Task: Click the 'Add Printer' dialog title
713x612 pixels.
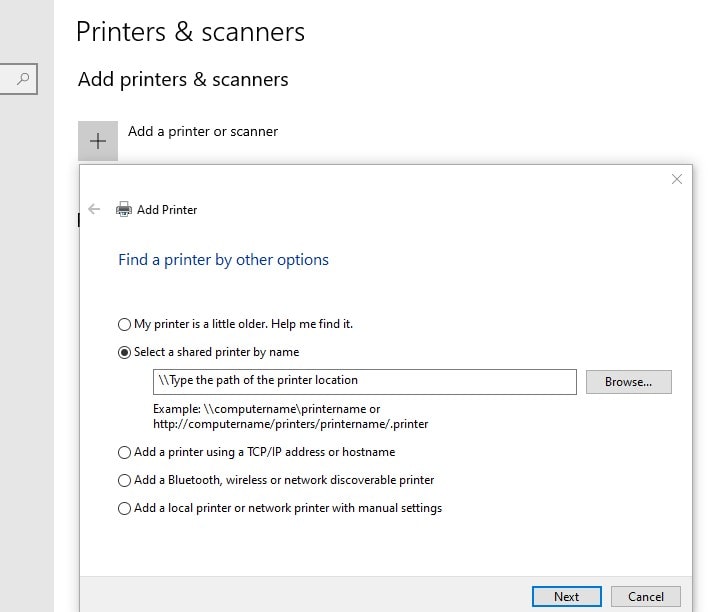Action: (x=167, y=210)
